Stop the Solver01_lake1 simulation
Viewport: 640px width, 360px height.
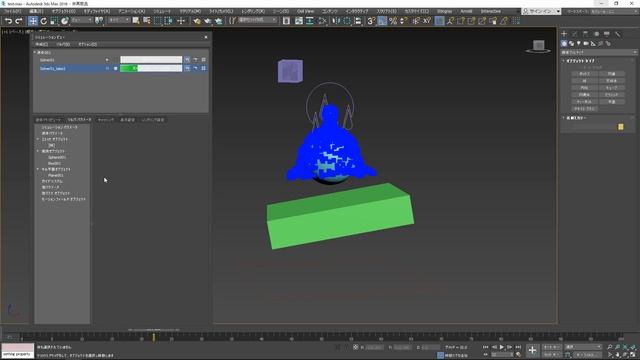coord(116,68)
